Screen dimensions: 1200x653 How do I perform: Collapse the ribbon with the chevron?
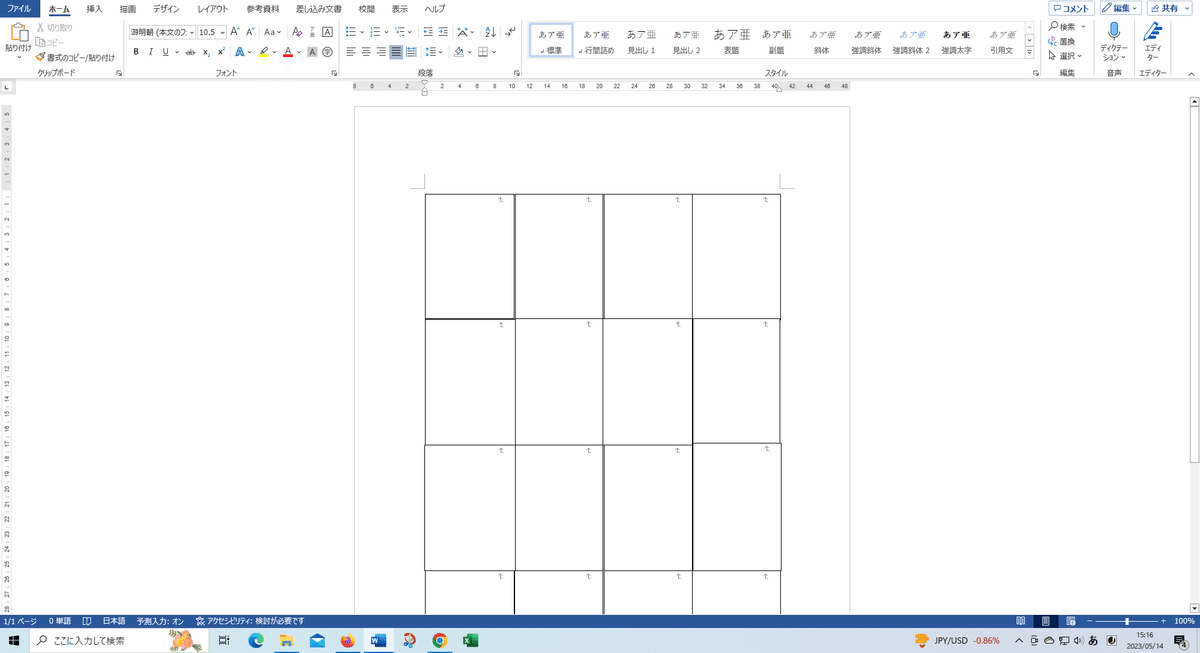[1189, 74]
